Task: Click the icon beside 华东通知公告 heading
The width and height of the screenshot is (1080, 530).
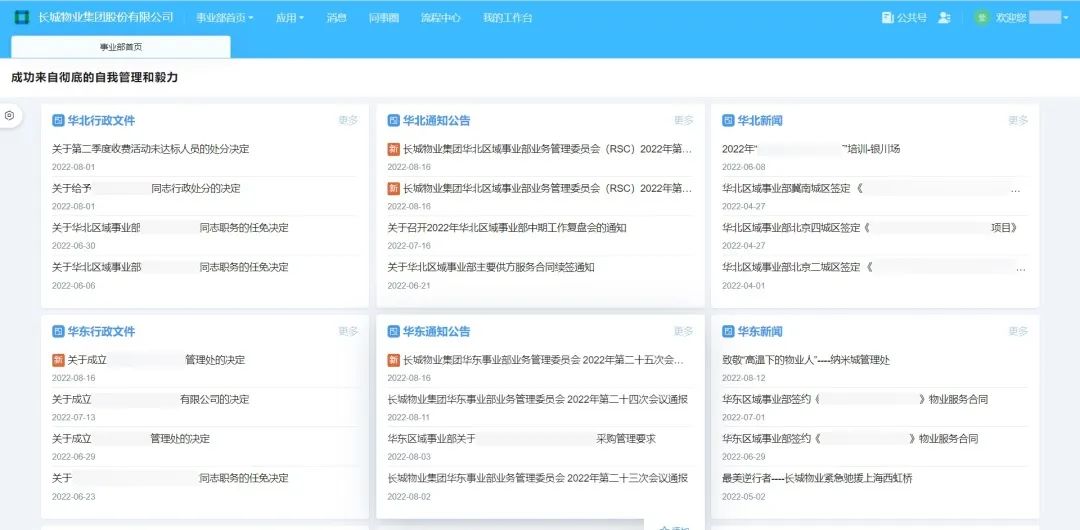Action: tap(393, 332)
